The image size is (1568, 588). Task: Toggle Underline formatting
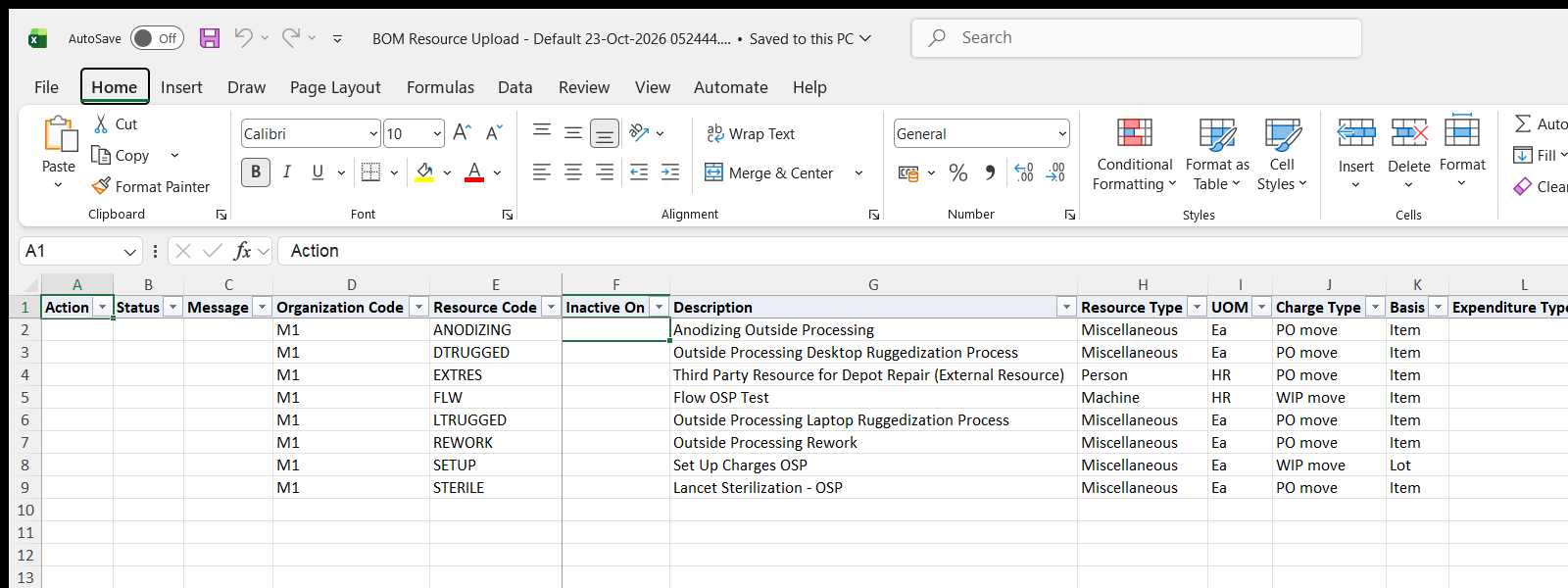(x=318, y=172)
